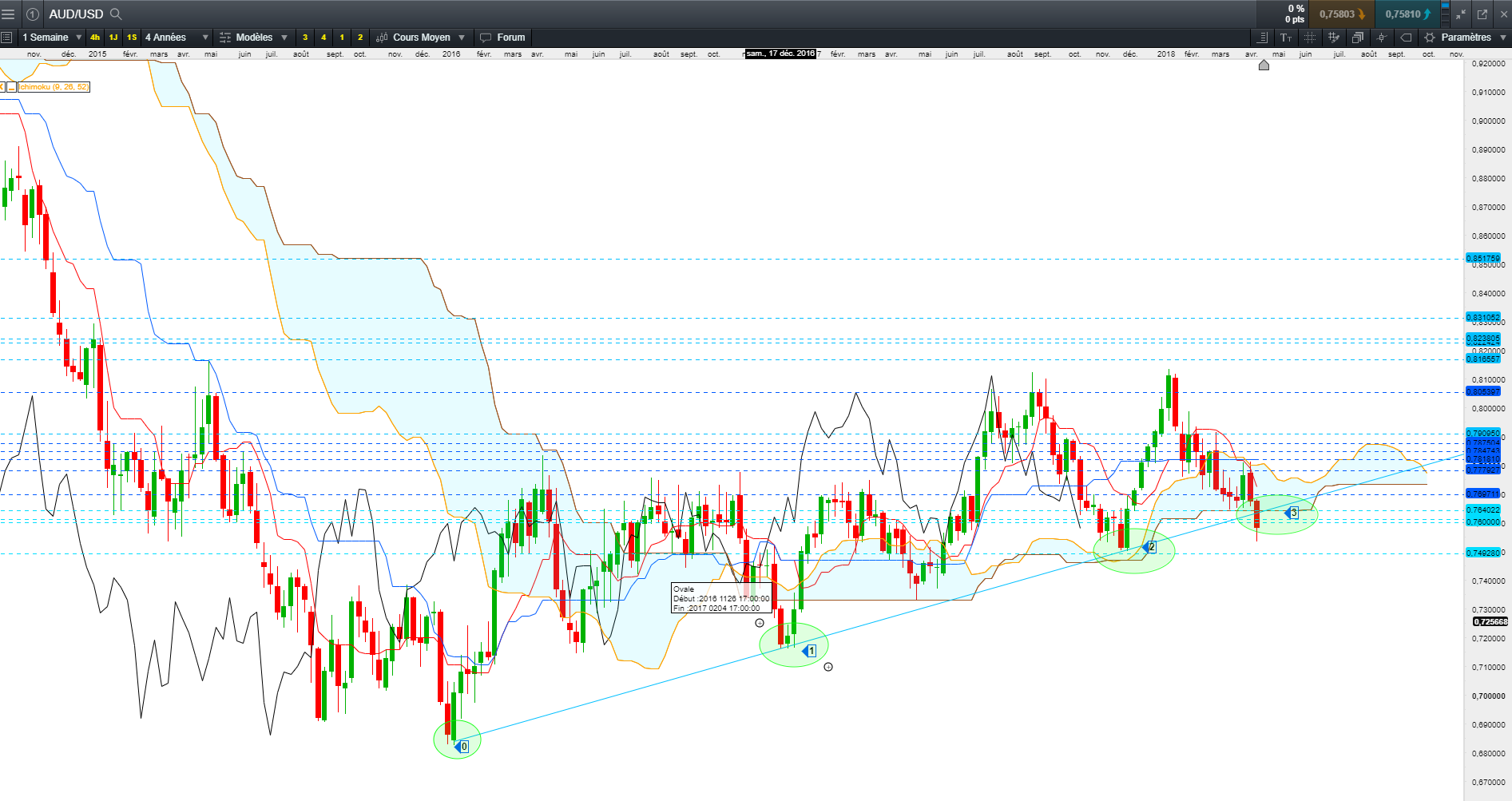This screenshot has width=1512, height=801.
Task: Expand the Cours Moyen price type dropdown
Action: click(421, 38)
